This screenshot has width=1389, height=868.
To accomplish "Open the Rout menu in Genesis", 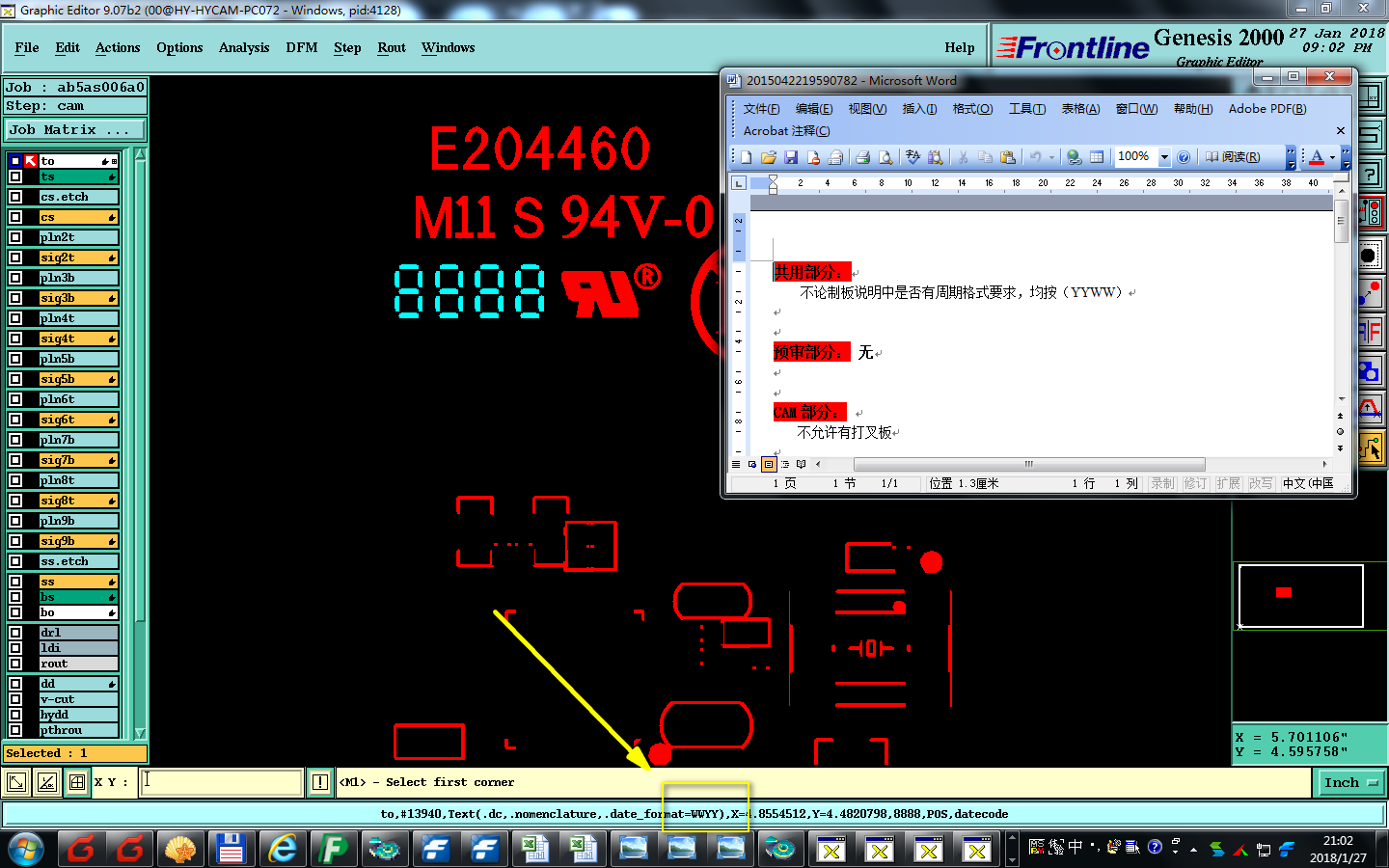I will coord(392,47).
